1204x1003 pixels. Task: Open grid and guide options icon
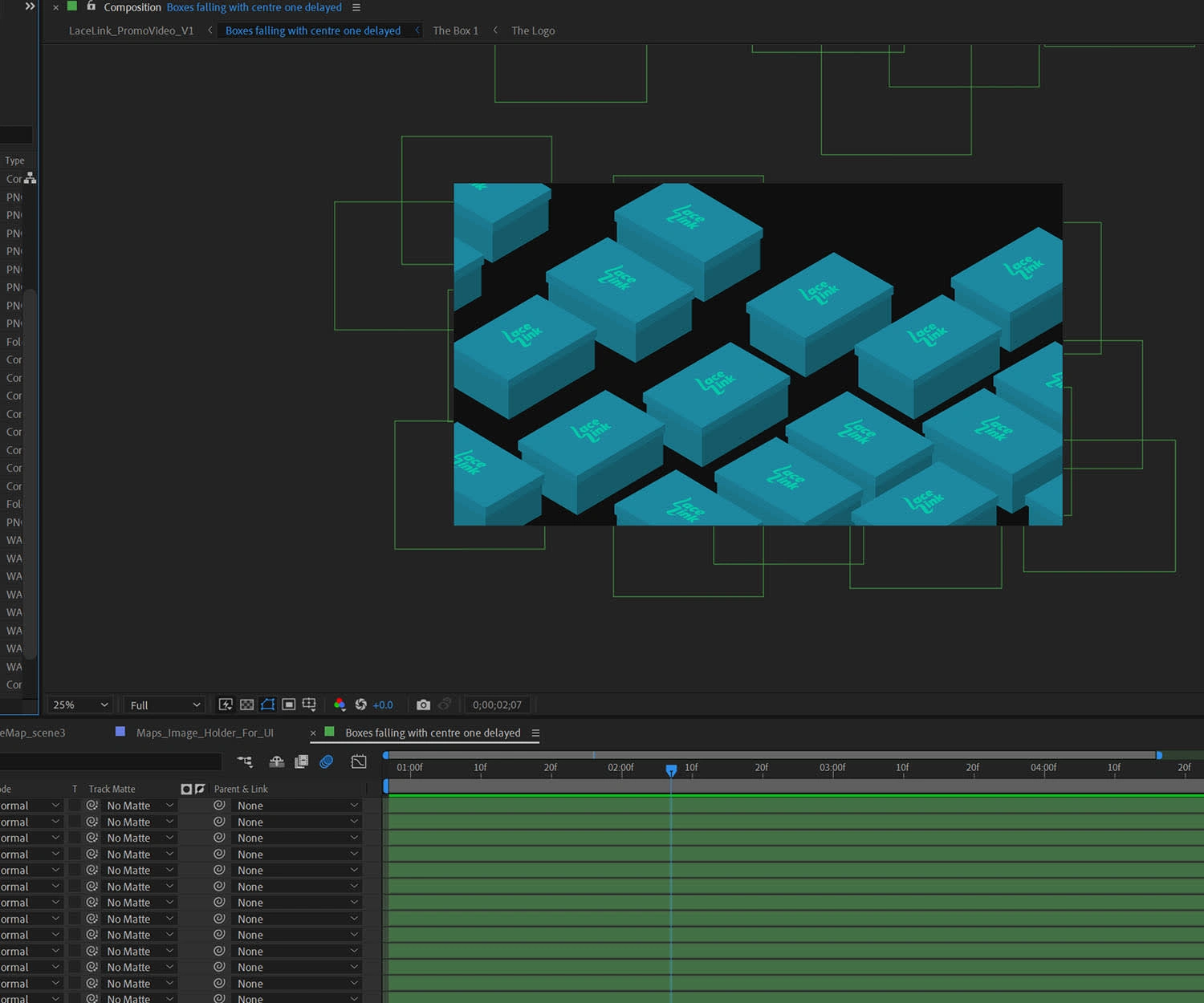[309, 705]
